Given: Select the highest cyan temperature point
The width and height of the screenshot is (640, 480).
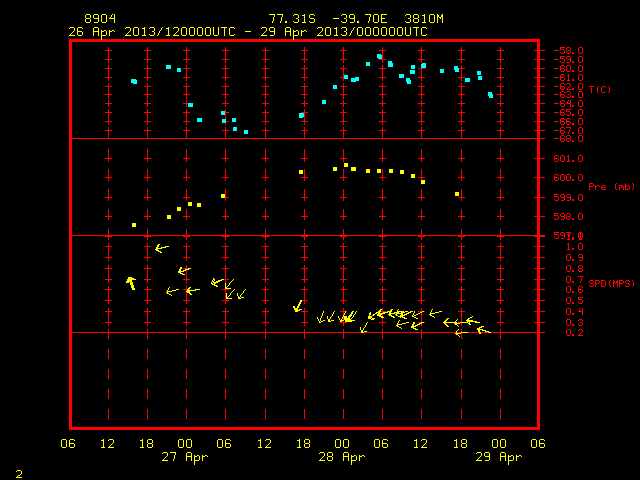Looking at the screenshot, I should click(x=380, y=56).
